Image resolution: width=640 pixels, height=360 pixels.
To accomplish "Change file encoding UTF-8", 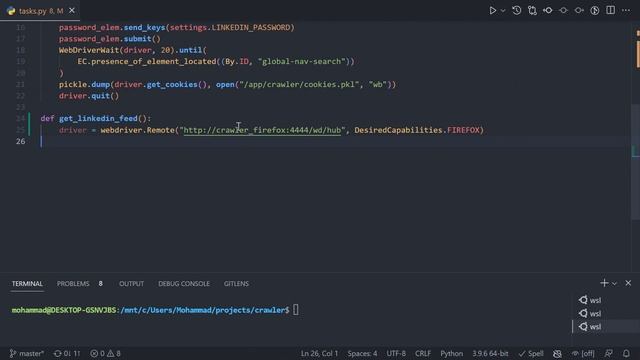I will 396,353.
